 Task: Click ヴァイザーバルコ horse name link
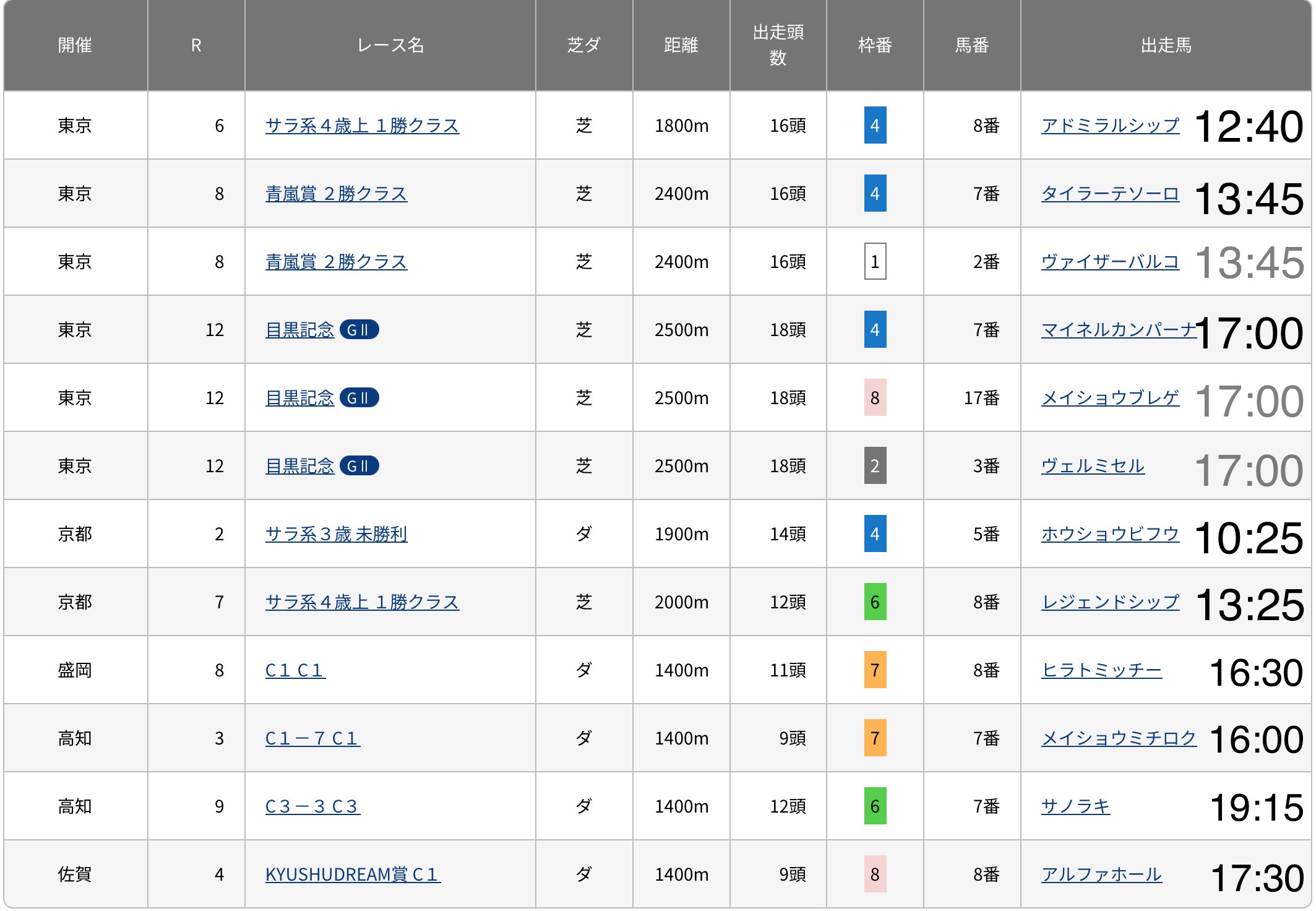pos(1109,262)
